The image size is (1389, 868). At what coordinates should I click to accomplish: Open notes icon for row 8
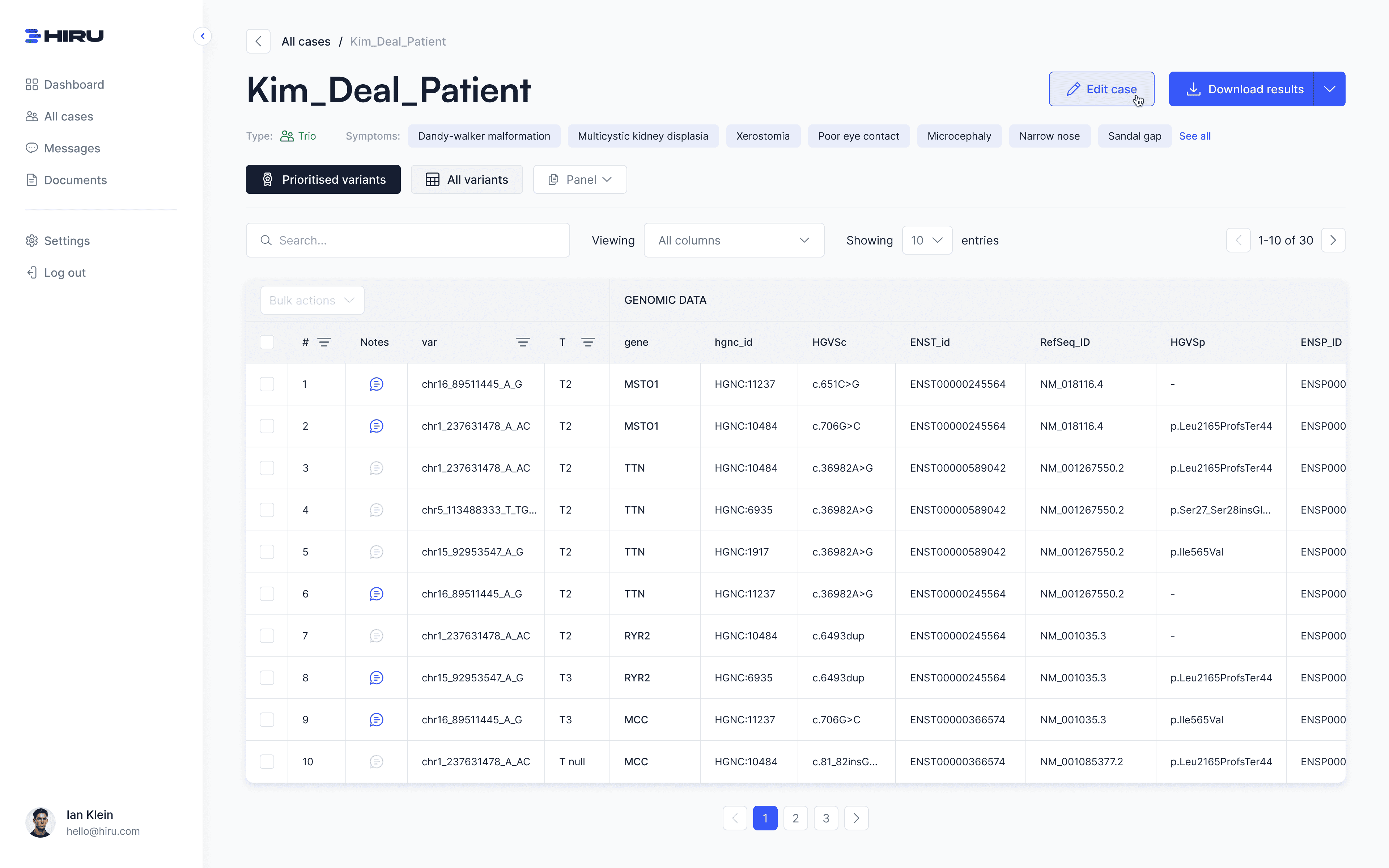[376, 677]
